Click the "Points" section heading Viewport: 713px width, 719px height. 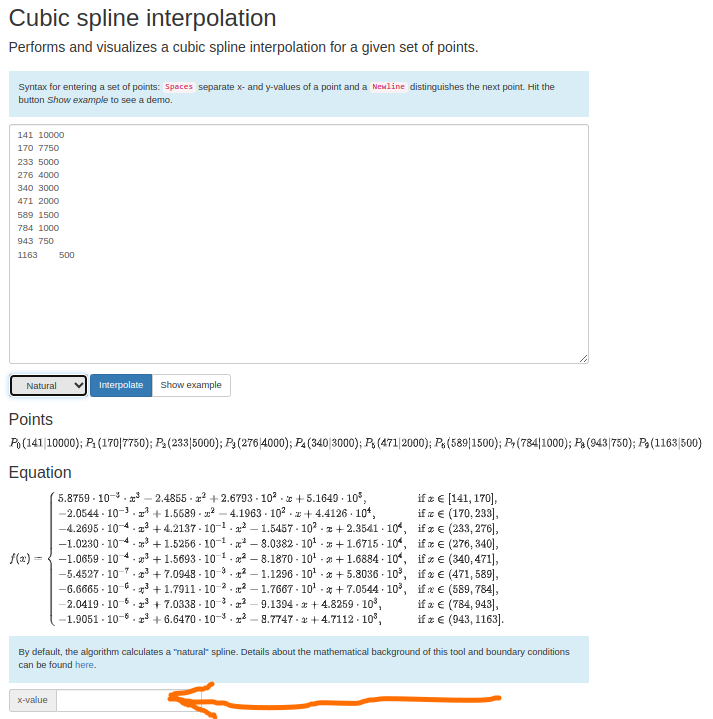31,419
